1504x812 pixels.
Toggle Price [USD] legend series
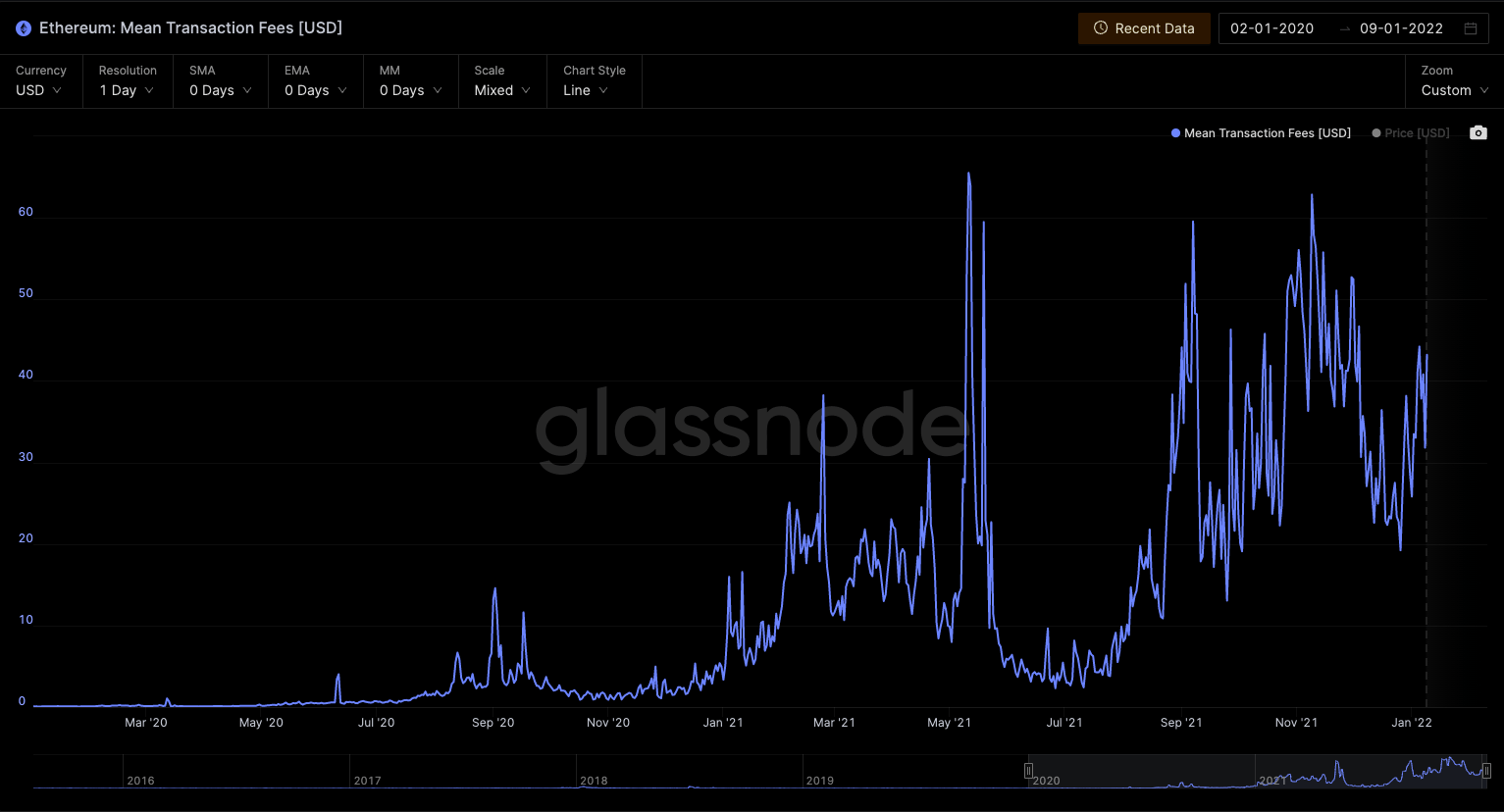tap(1411, 133)
